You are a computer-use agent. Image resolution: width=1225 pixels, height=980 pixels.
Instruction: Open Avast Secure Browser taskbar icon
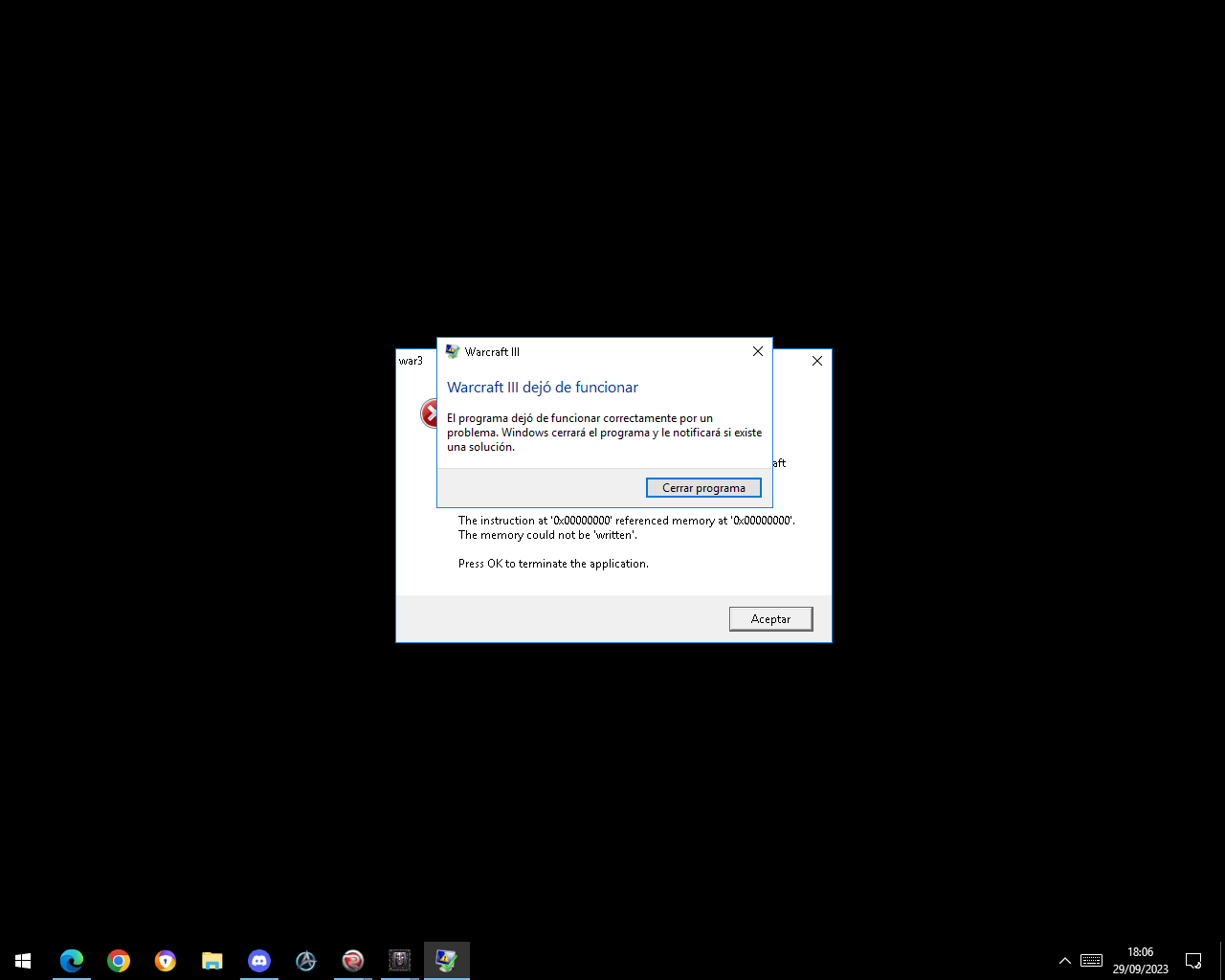pos(166,960)
